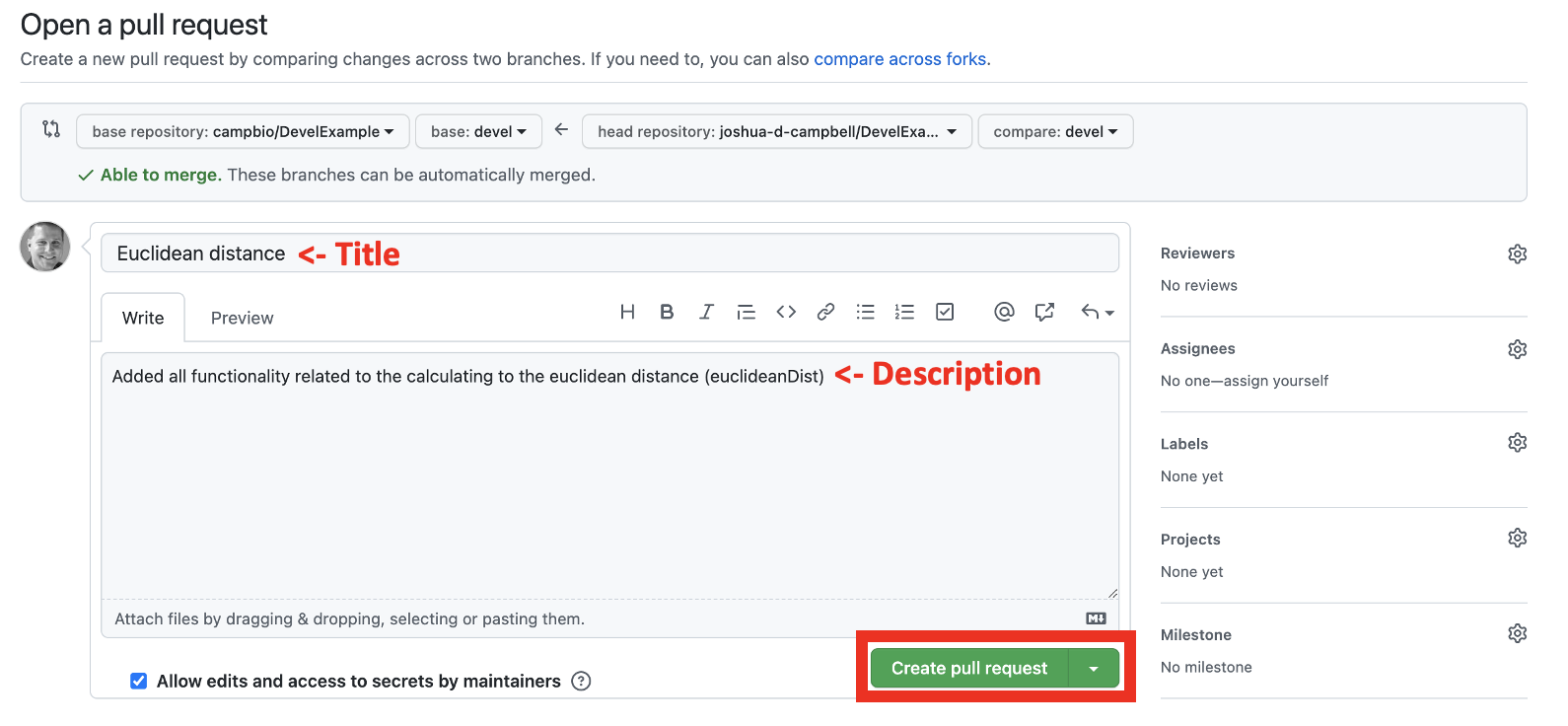Open Reviewers settings gear
Screen dimensions: 1568x726
point(1518,254)
